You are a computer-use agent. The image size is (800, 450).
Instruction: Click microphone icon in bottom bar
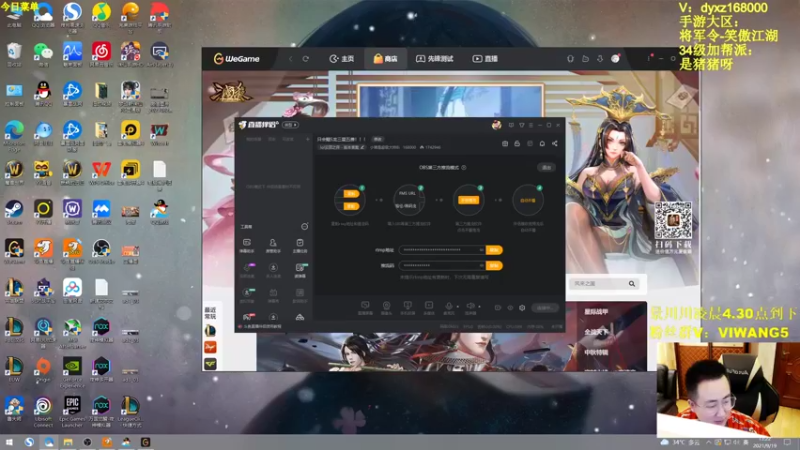448,307
